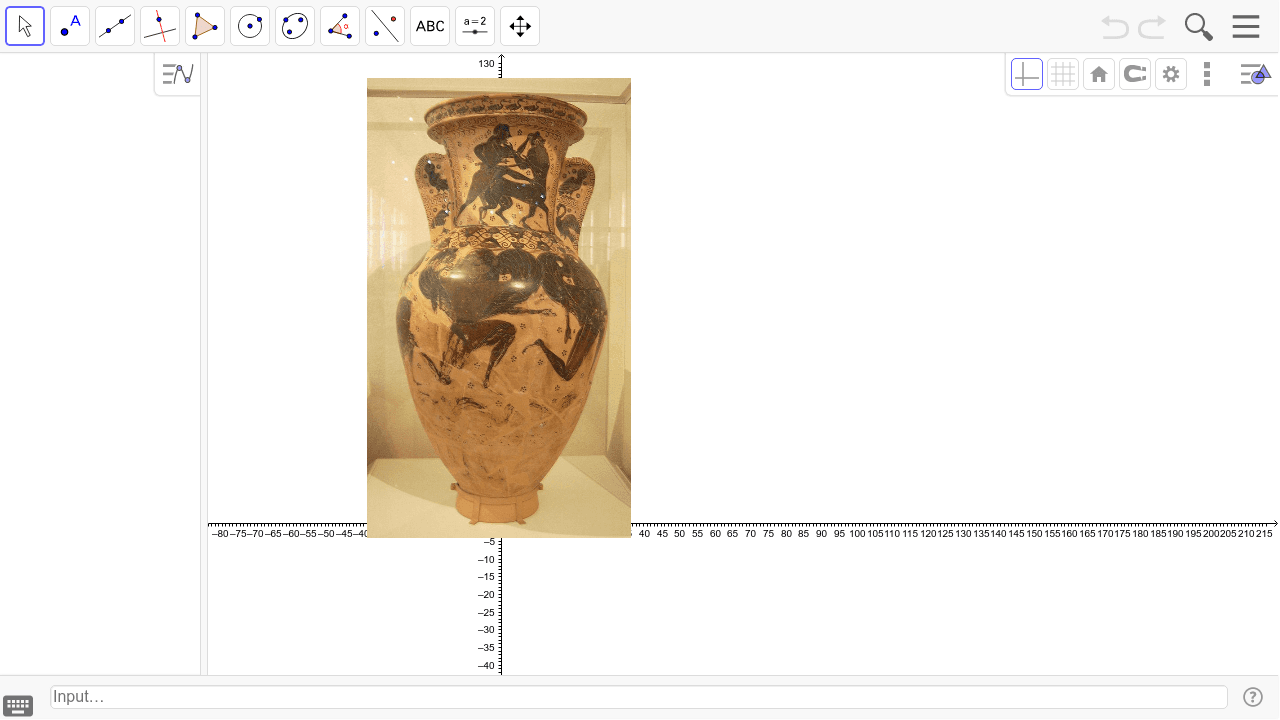Select the ABC Text tool
Image resolution: width=1280 pixels, height=720 pixels.
click(x=430, y=26)
